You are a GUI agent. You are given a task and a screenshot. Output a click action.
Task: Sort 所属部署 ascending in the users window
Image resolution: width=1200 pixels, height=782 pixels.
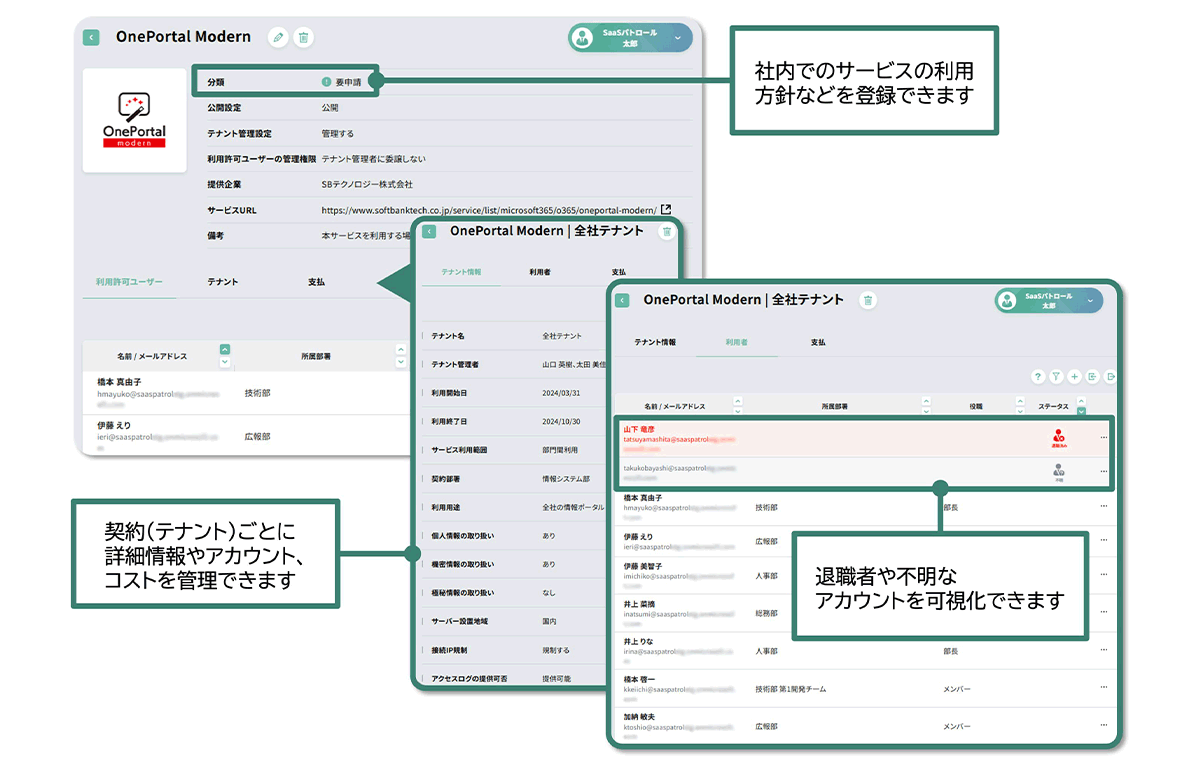click(926, 402)
